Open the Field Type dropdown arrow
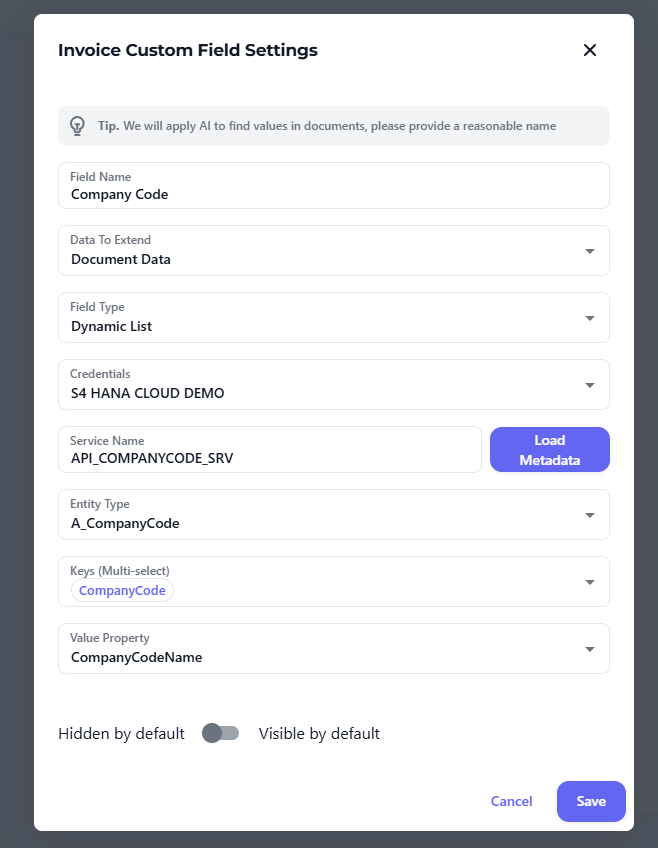This screenshot has height=848, width=658. [x=590, y=318]
